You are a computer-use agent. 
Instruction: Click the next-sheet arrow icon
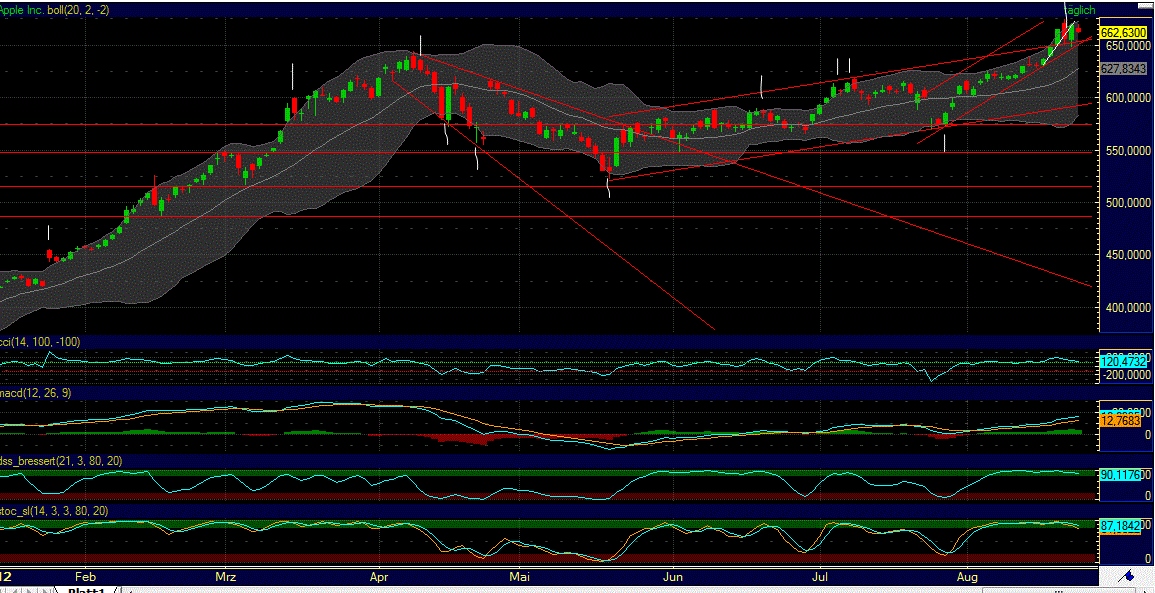pos(31,589)
